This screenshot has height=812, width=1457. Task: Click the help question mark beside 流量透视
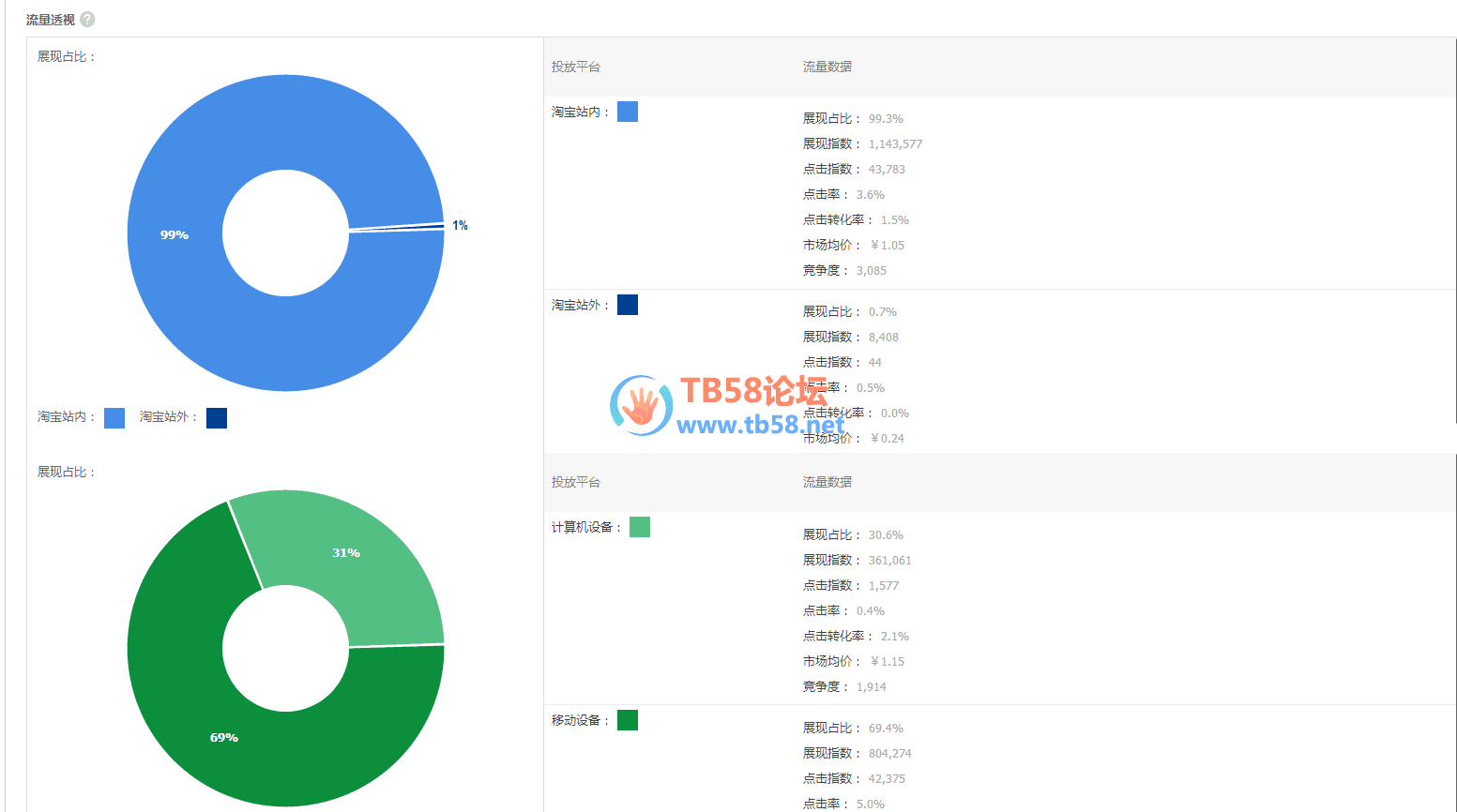87,20
